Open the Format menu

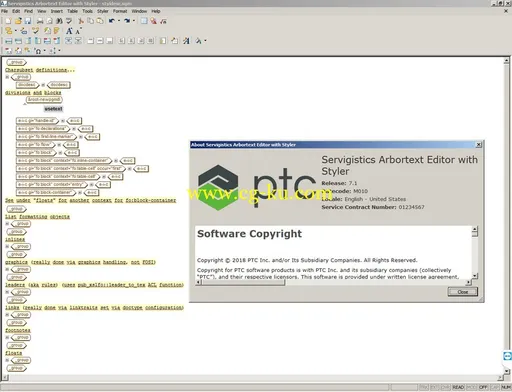tap(120, 11)
